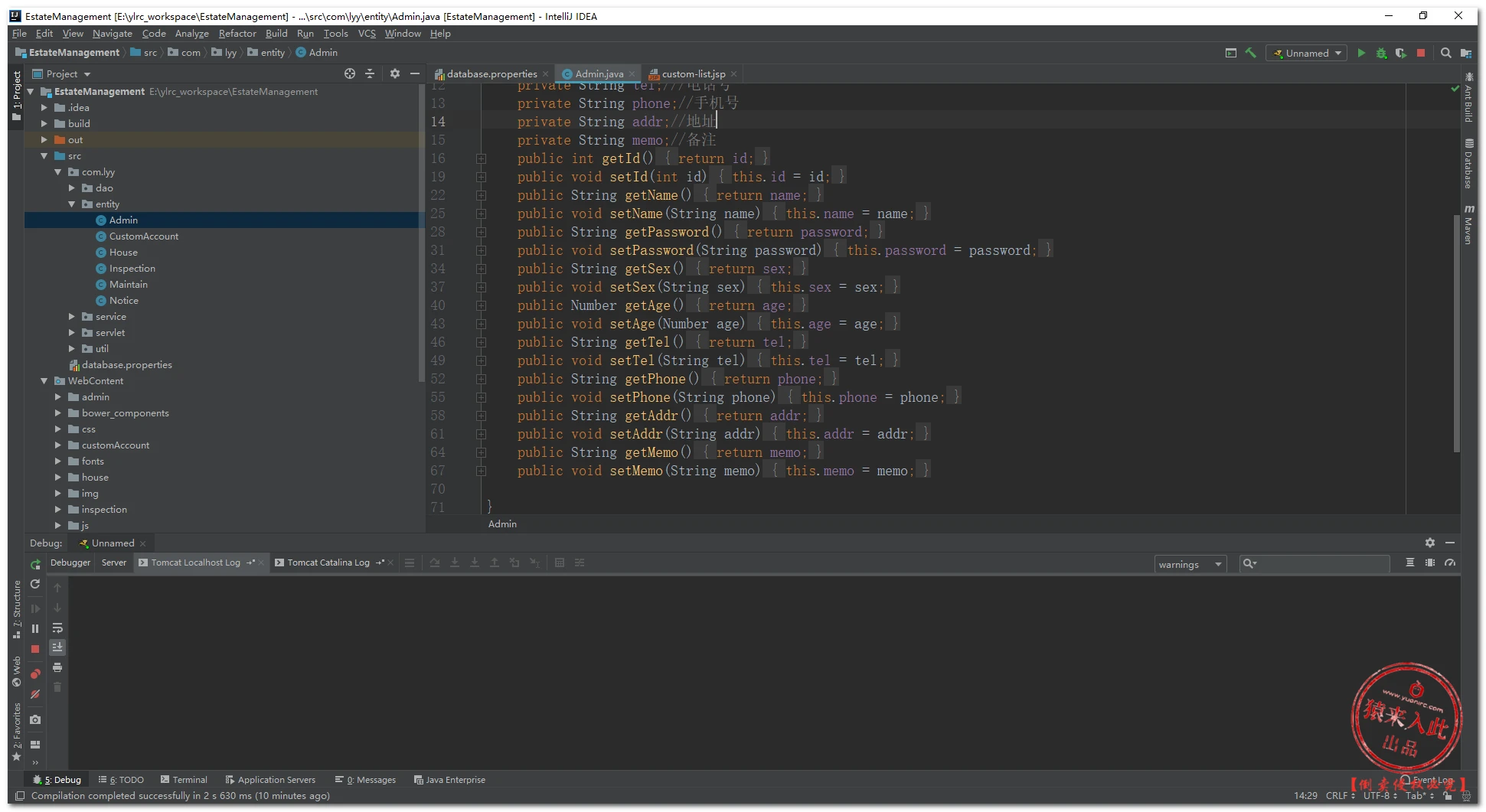Open the Refactor menu

237,33
